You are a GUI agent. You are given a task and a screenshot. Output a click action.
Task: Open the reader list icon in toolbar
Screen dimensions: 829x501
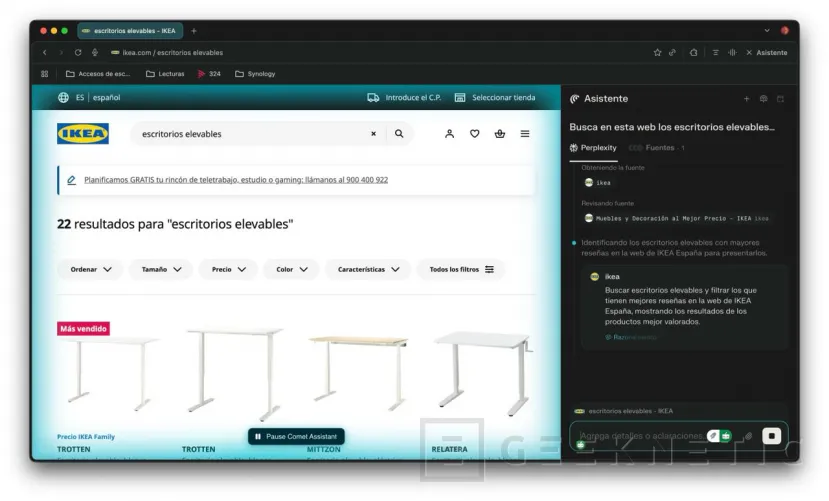715,52
